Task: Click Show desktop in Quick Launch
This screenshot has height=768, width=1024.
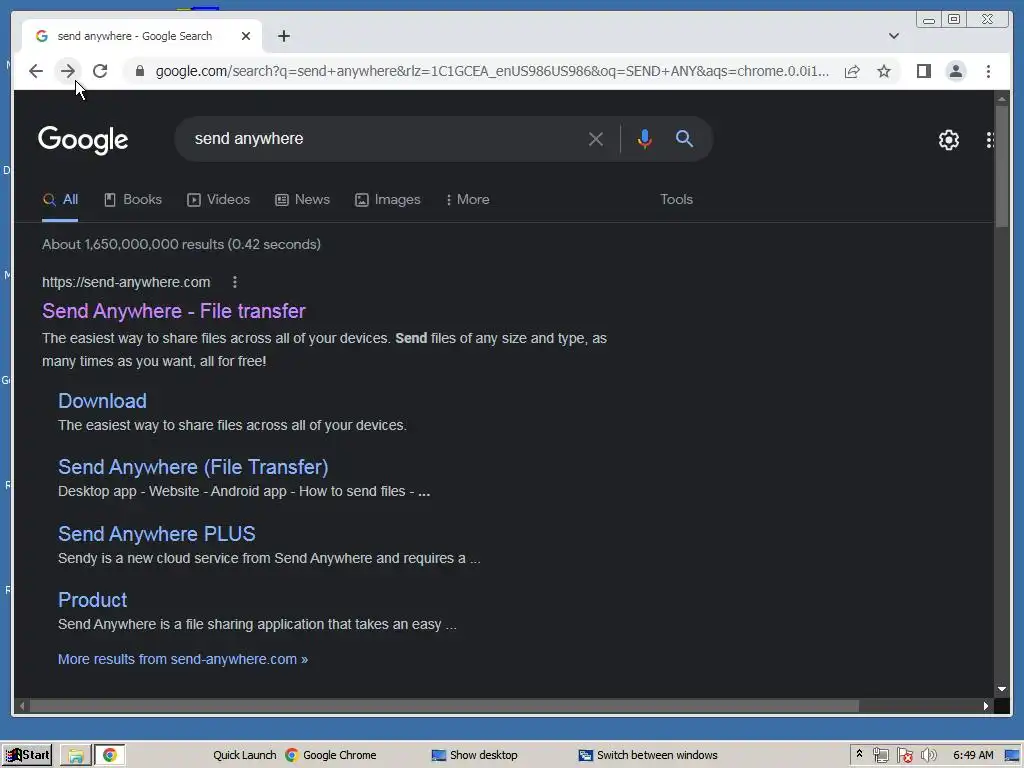Action: click(x=475, y=756)
